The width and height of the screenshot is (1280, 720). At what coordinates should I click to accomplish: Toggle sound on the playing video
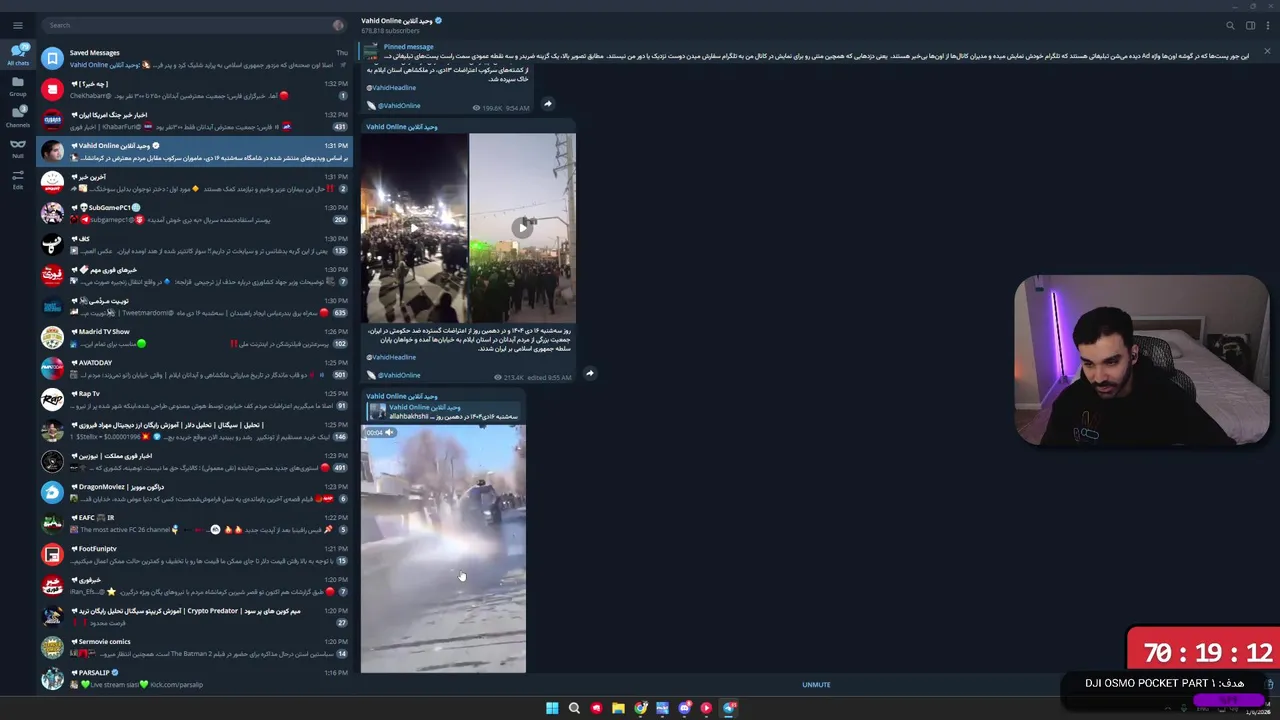(x=389, y=432)
